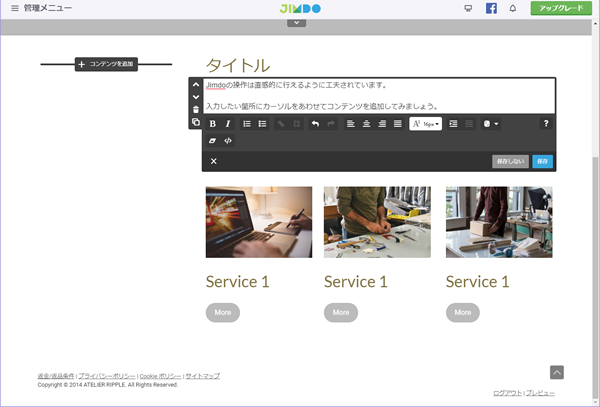Align text right
The width and height of the screenshot is (600, 407).
[x=382, y=124]
